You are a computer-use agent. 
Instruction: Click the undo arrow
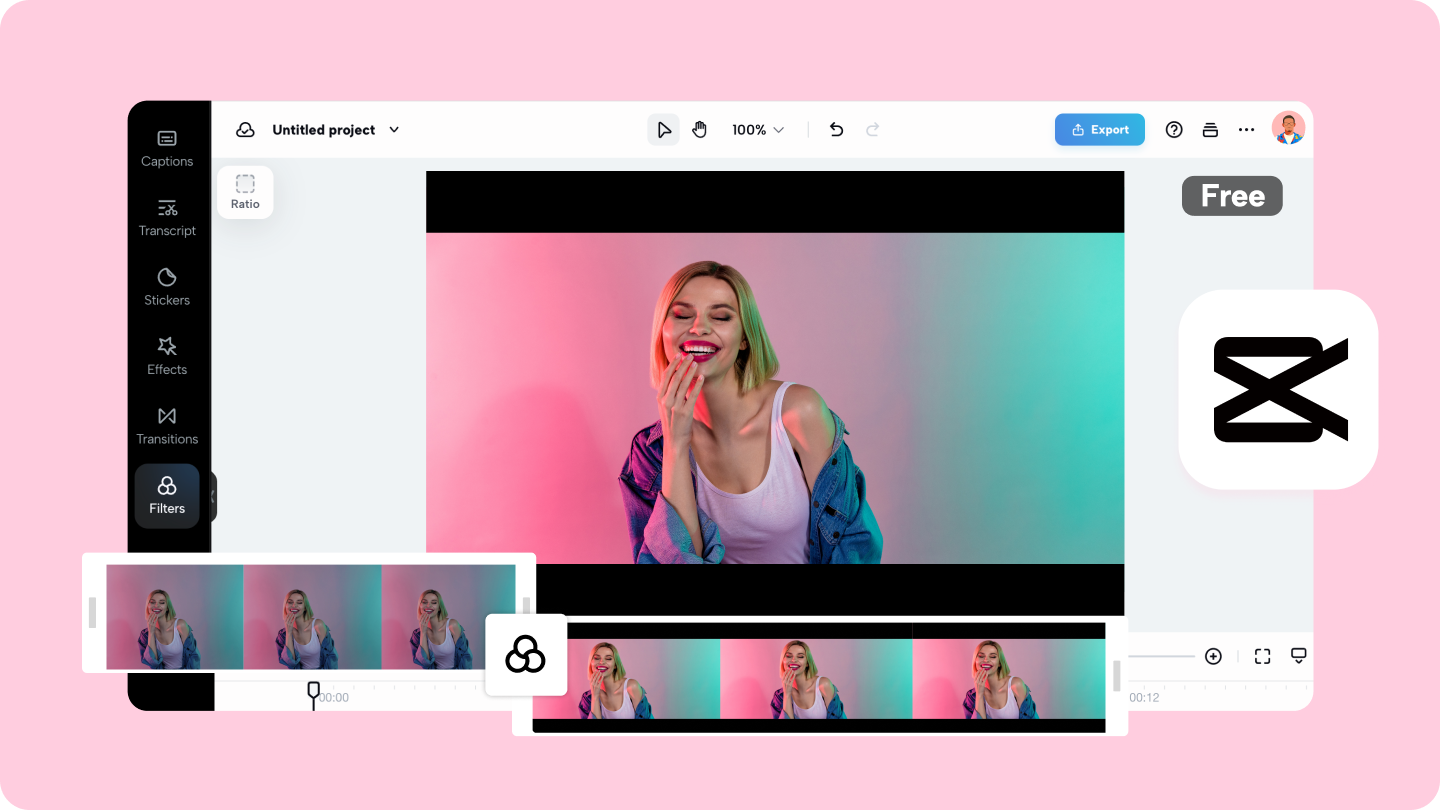(837, 130)
